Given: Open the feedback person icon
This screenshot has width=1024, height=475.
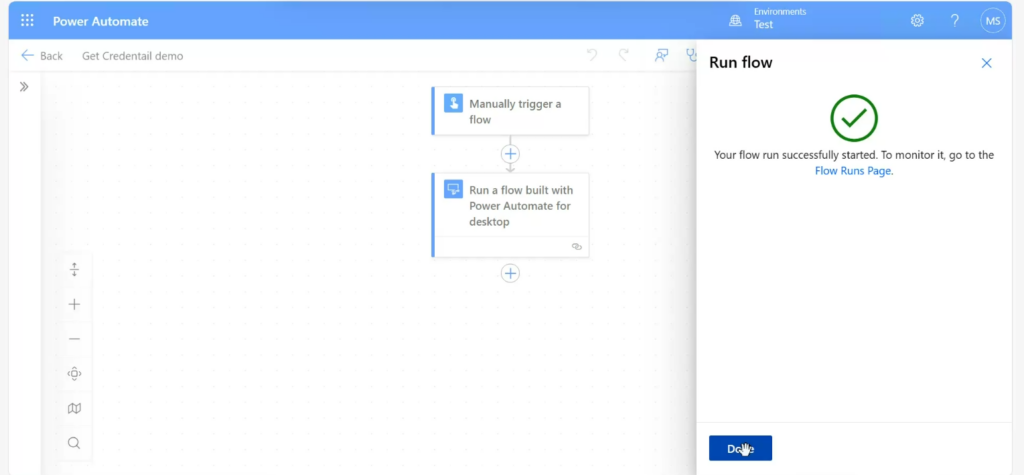Looking at the screenshot, I should coord(662,56).
